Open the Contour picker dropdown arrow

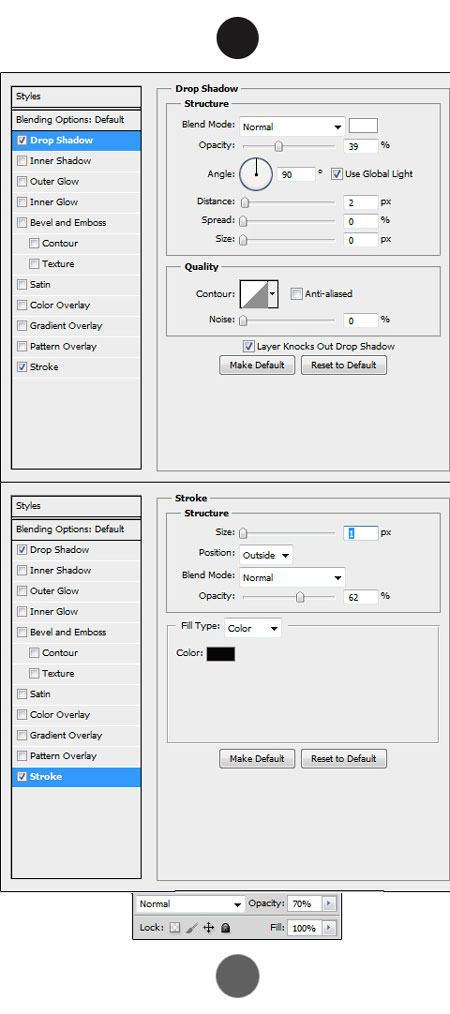273,294
